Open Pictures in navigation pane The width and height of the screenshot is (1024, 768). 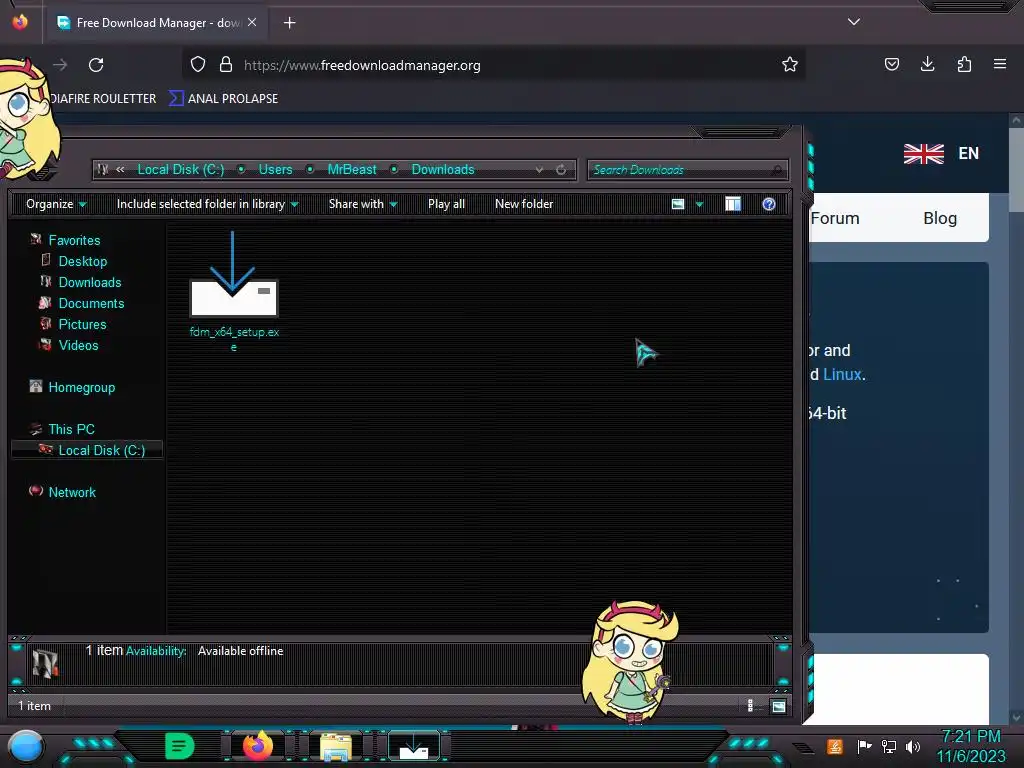click(x=82, y=324)
